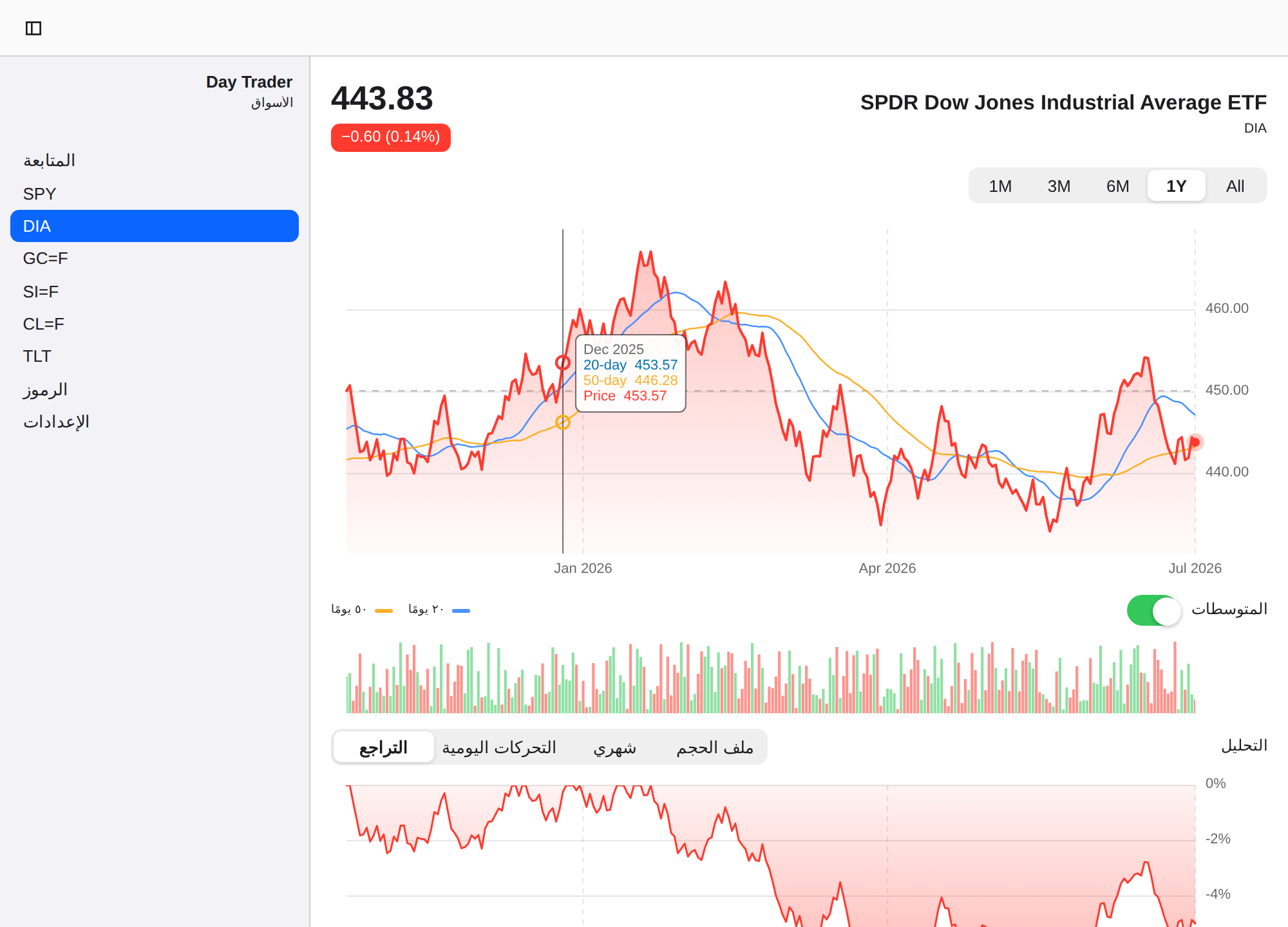Open the الإعدادات settings item

(155, 422)
